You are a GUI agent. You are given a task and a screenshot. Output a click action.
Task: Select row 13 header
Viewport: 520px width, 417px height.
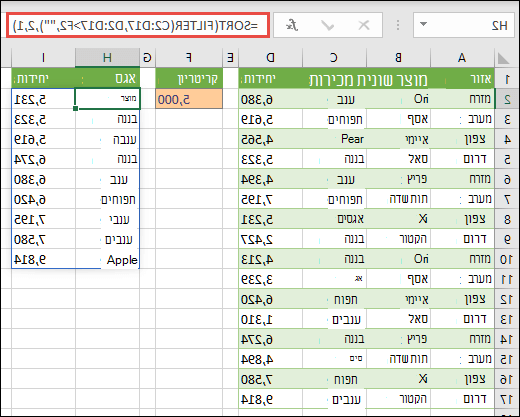[507, 319]
